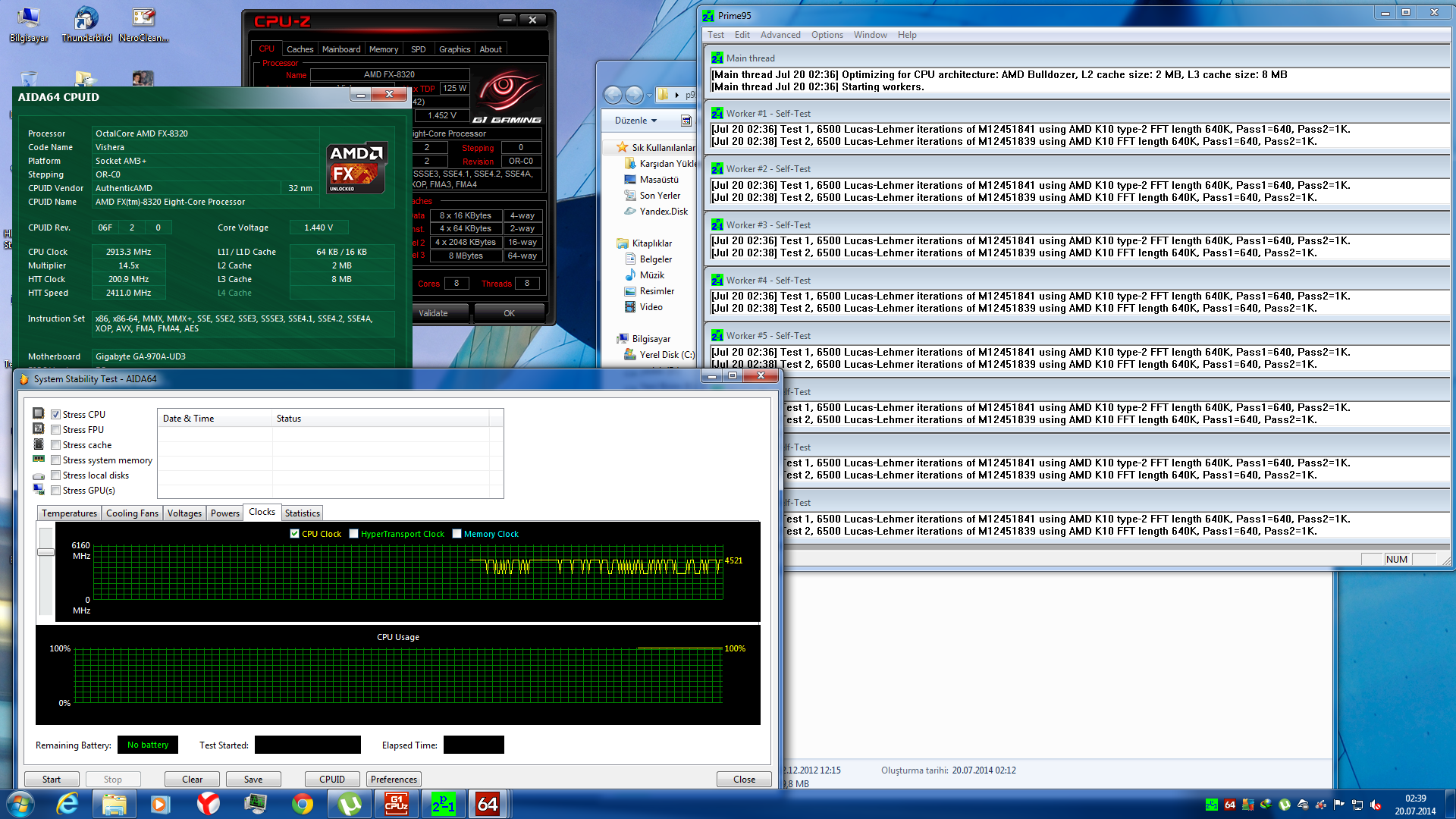The image size is (1456, 819).
Task: Open the Memory tab in CPU-Z
Action: (384, 49)
